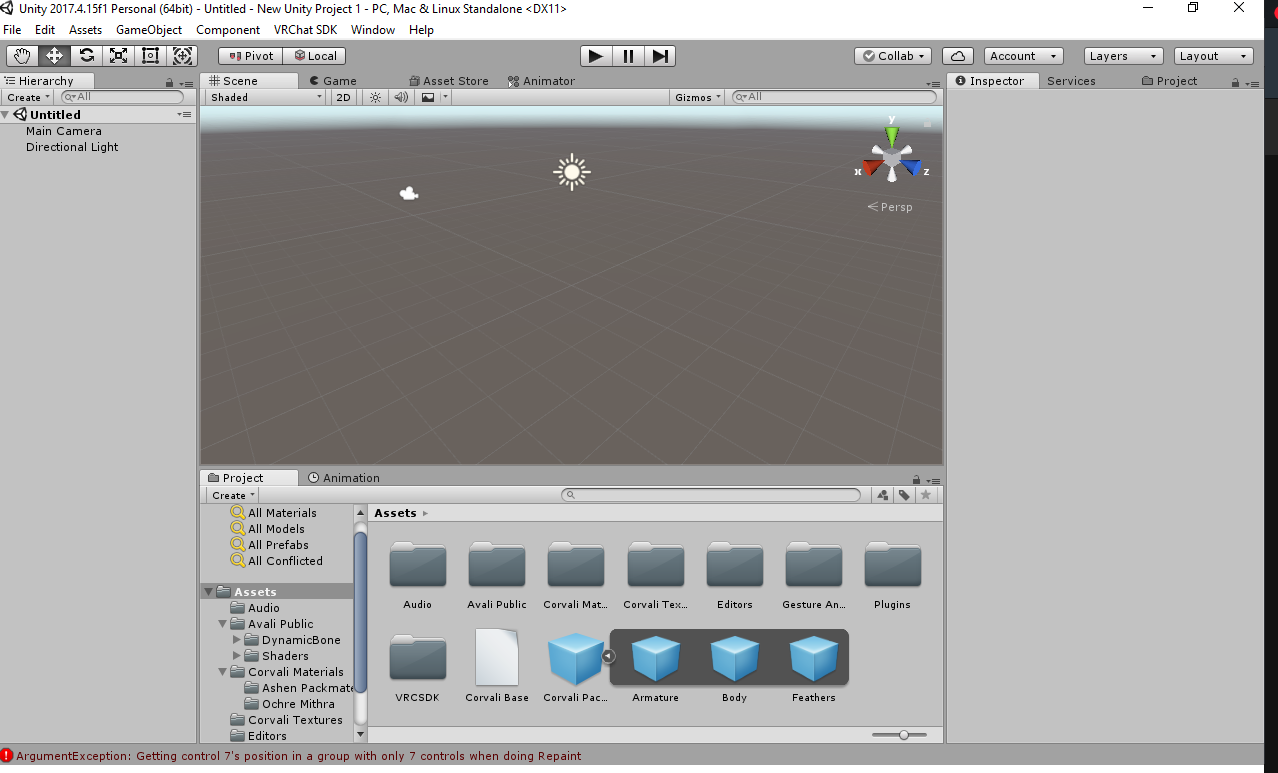Search by Type filter icon in Project
Viewport: 1278px width, 773px height.
(x=882, y=495)
